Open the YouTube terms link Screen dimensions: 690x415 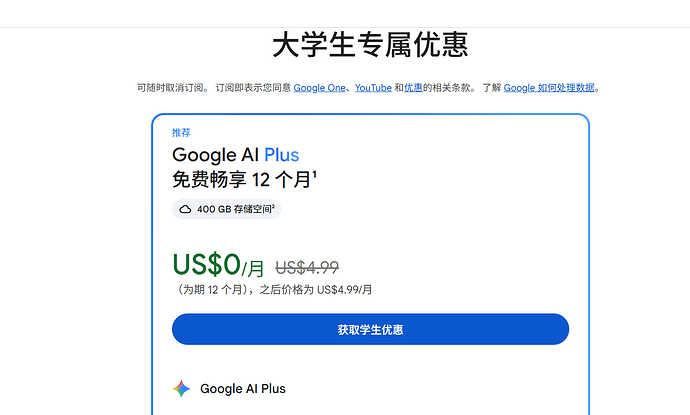click(x=373, y=88)
